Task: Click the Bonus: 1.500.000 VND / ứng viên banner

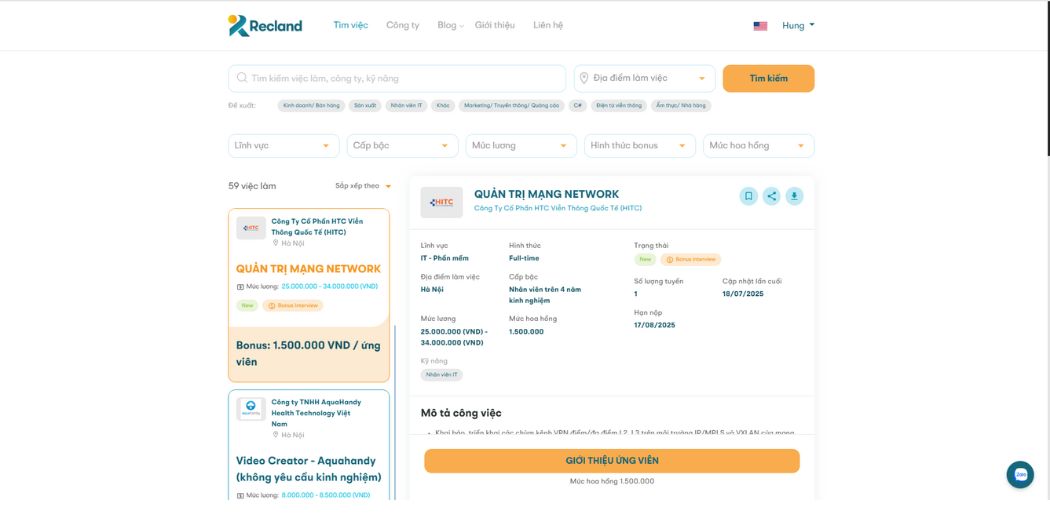Action: coord(309,354)
